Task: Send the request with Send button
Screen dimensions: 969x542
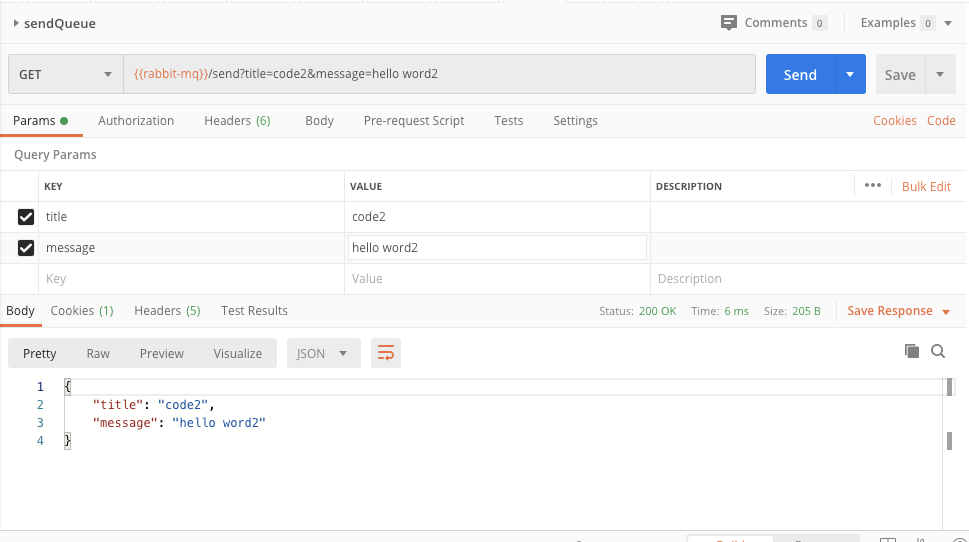Action: (x=800, y=74)
